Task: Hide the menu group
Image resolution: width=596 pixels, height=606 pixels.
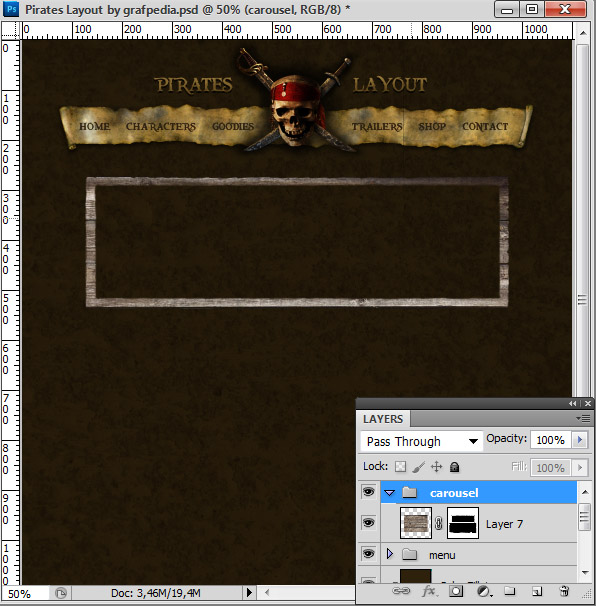Action: pos(368,554)
